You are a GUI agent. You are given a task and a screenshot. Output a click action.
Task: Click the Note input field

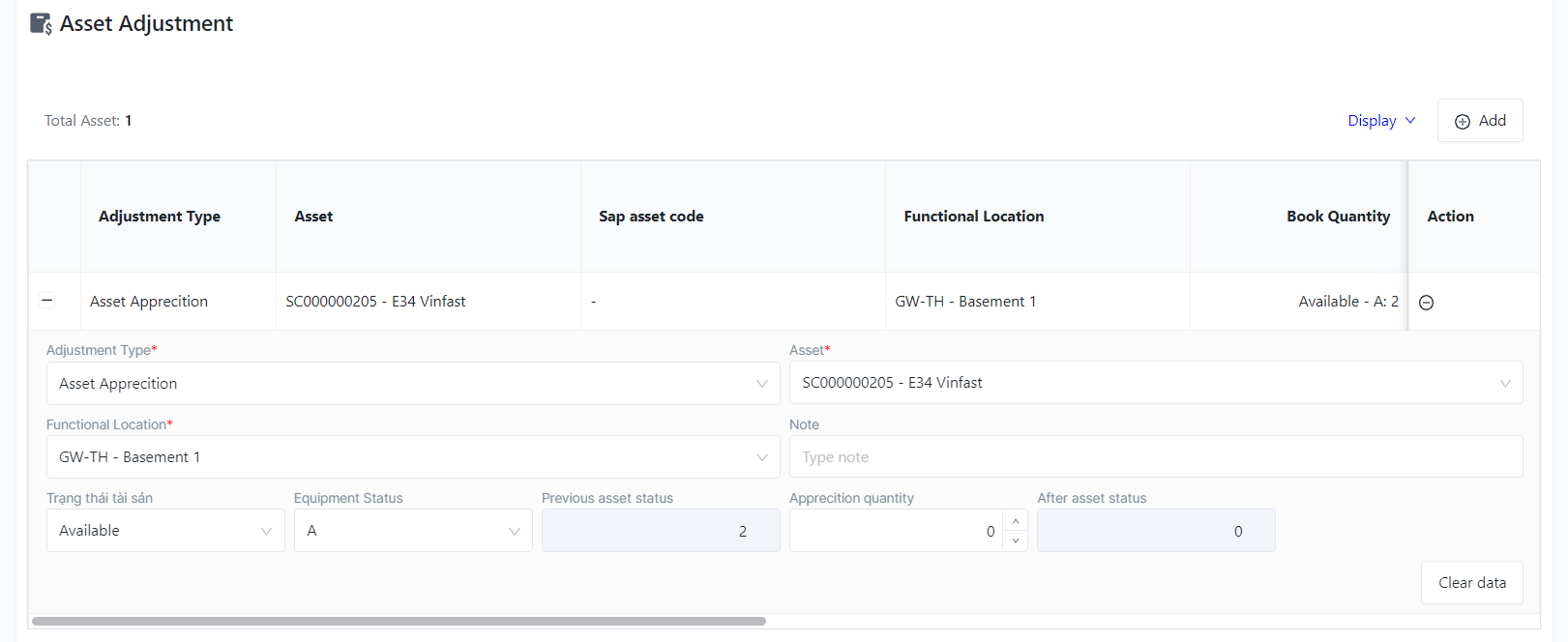point(1156,457)
